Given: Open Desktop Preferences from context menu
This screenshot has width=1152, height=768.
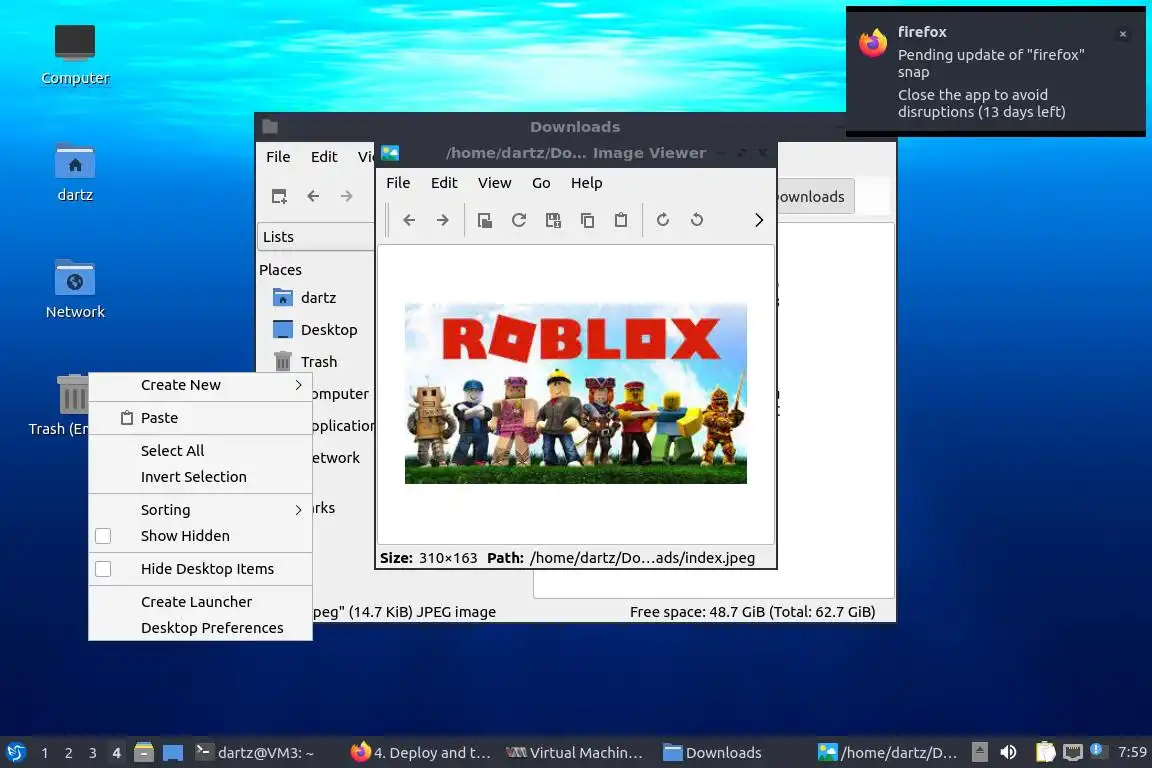Looking at the screenshot, I should pos(201,628).
